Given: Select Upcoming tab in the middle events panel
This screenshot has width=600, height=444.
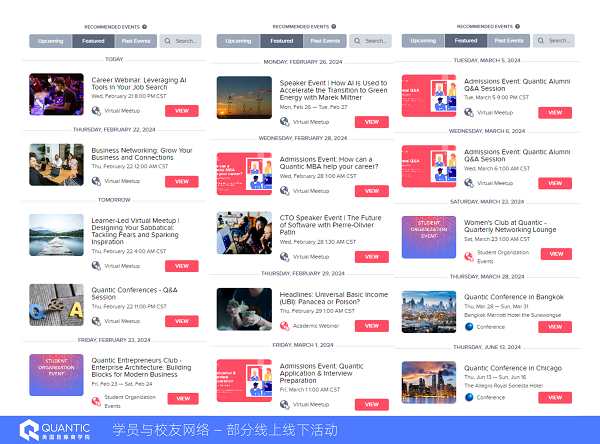Looking at the screenshot, I should click(238, 41).
